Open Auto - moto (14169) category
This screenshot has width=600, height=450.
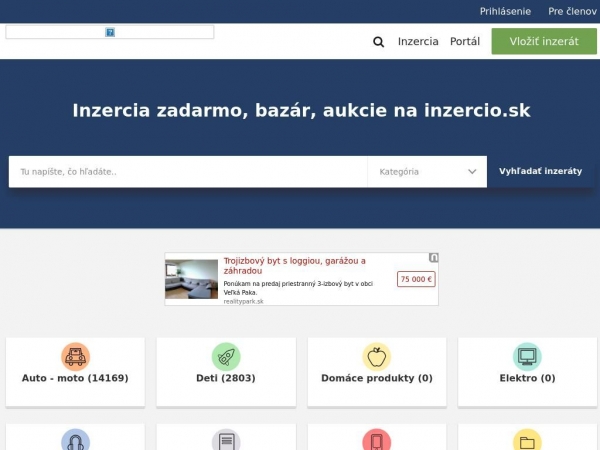point(75,378)
